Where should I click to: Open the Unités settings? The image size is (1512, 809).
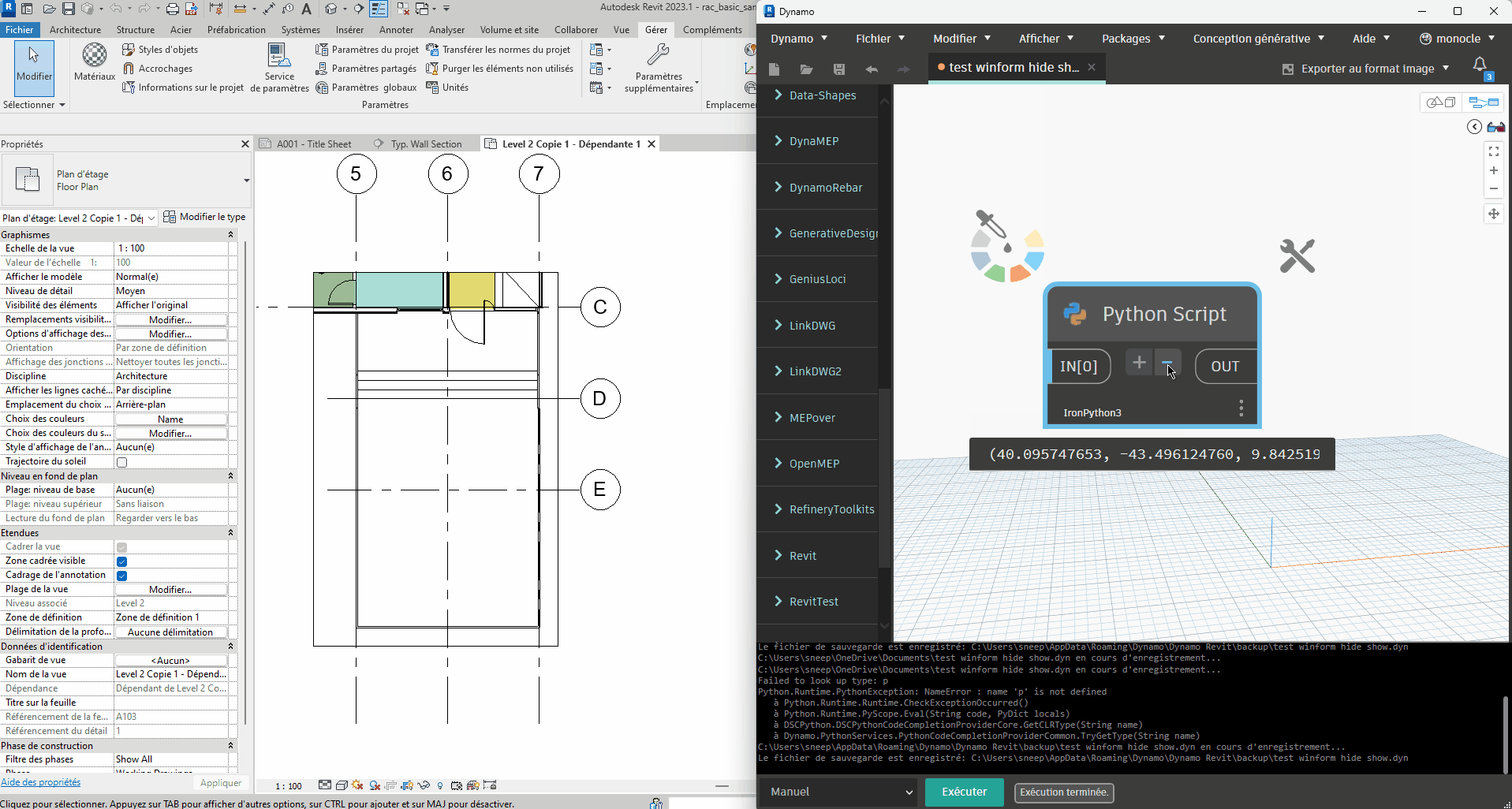(447, 88)
